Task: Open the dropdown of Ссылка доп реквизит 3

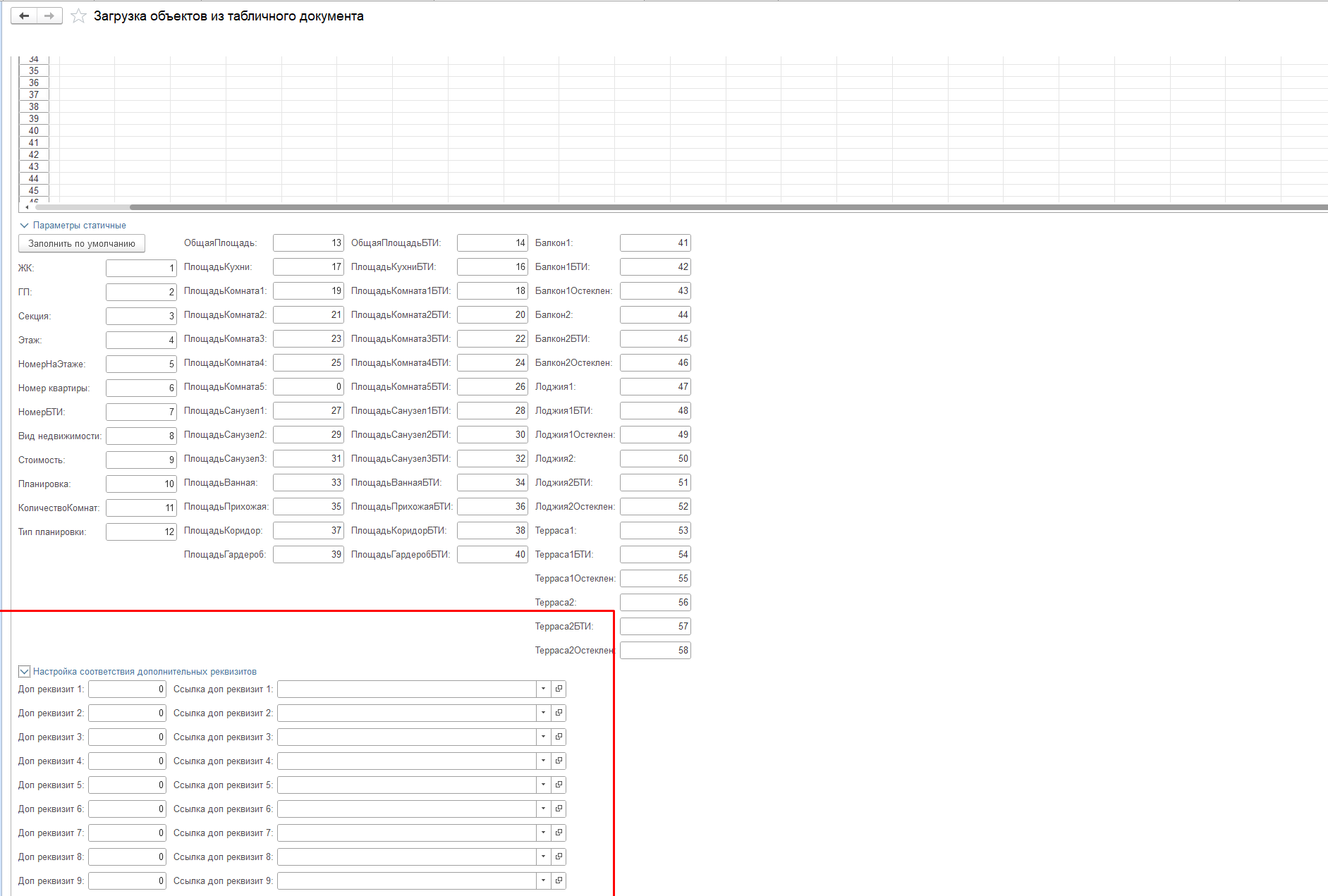Action: coord(543,737)
